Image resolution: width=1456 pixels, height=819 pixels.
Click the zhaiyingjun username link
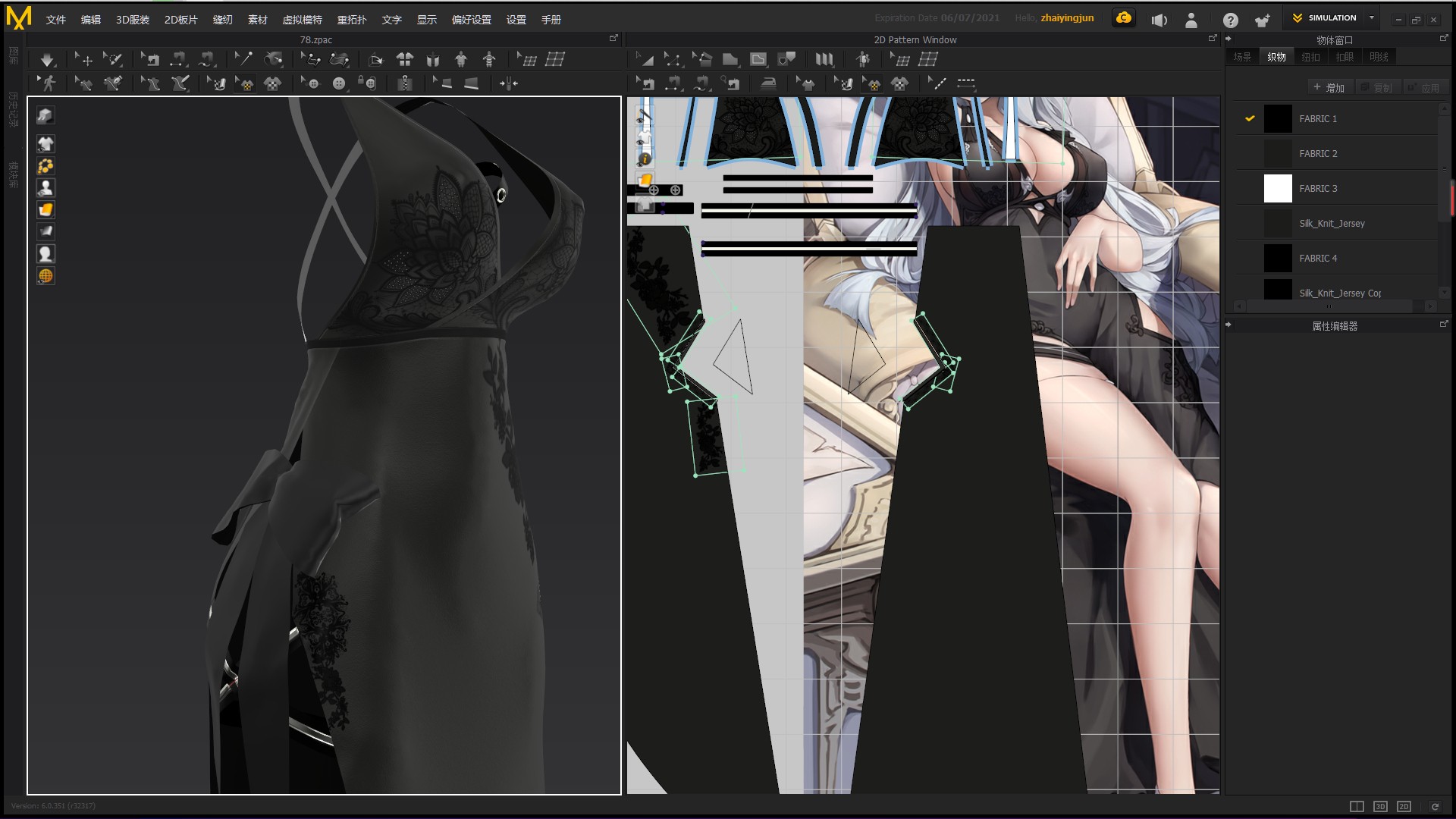(1066, 18)
